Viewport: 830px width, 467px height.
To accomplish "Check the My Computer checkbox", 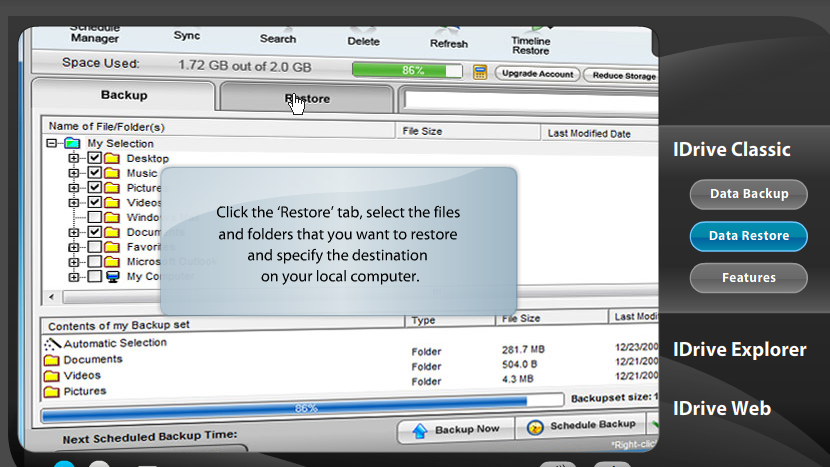I will tap(94, 276).
